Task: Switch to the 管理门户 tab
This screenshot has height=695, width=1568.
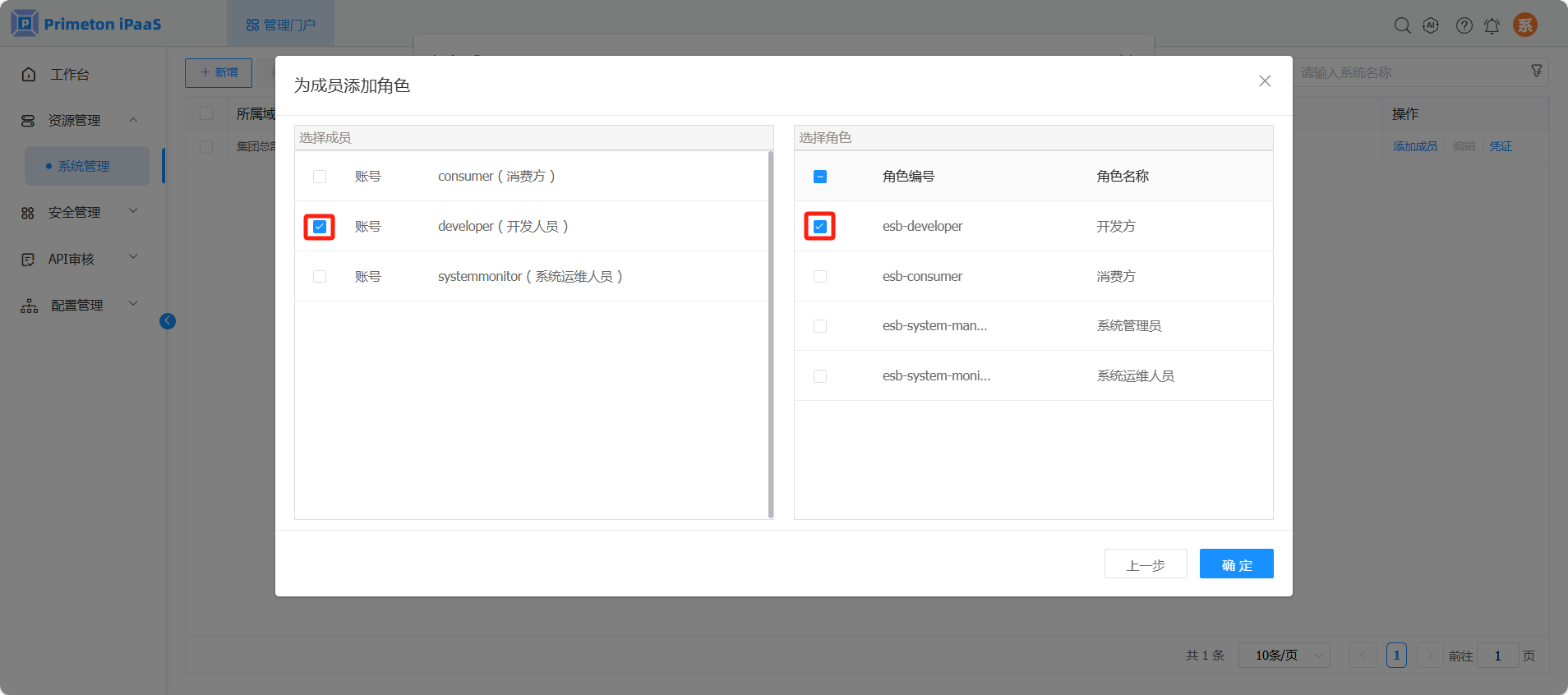Action: pos(280,25)
